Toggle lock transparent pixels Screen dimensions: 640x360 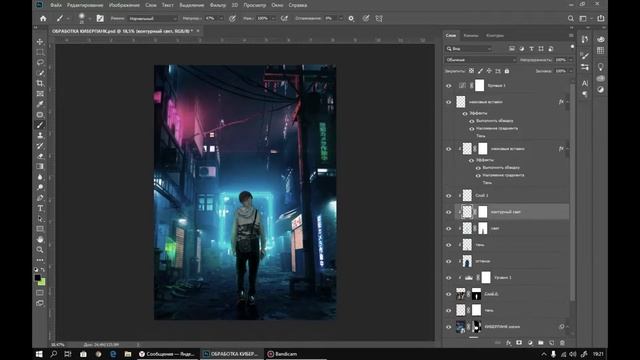[x=471, y=71]
